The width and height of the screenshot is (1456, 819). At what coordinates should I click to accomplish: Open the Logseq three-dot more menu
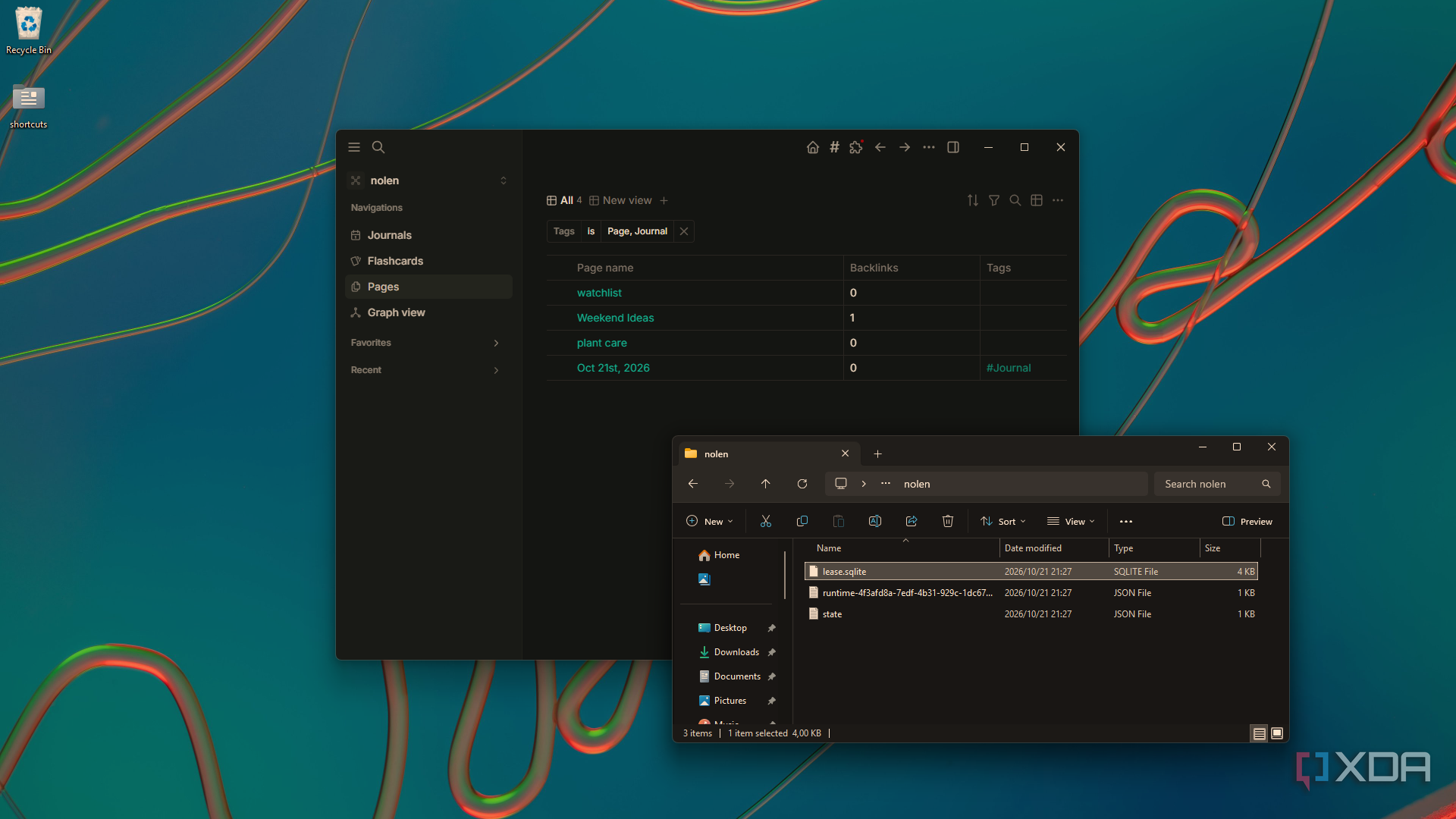coord(929,147)
